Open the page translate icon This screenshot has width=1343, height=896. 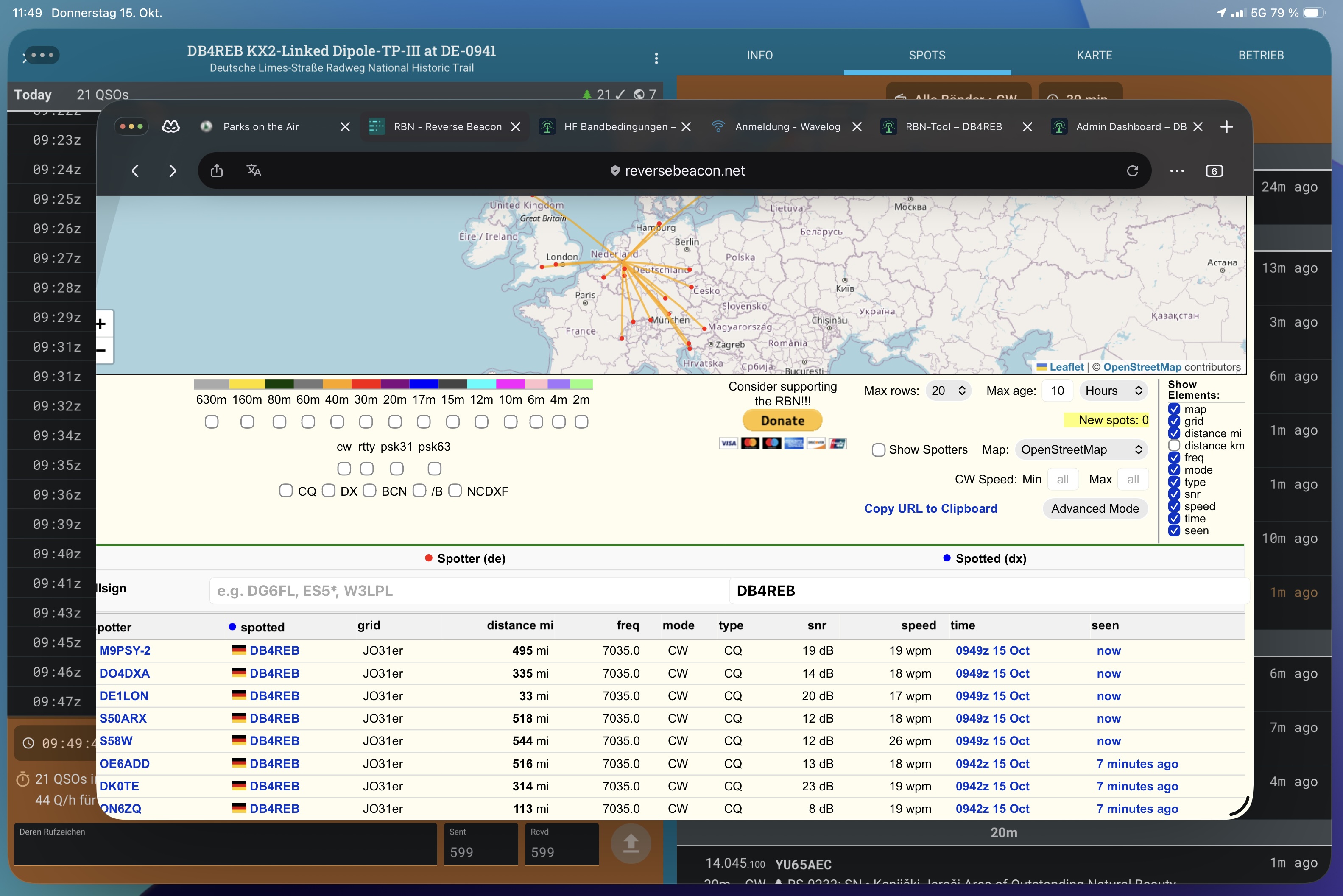point(254,170)
